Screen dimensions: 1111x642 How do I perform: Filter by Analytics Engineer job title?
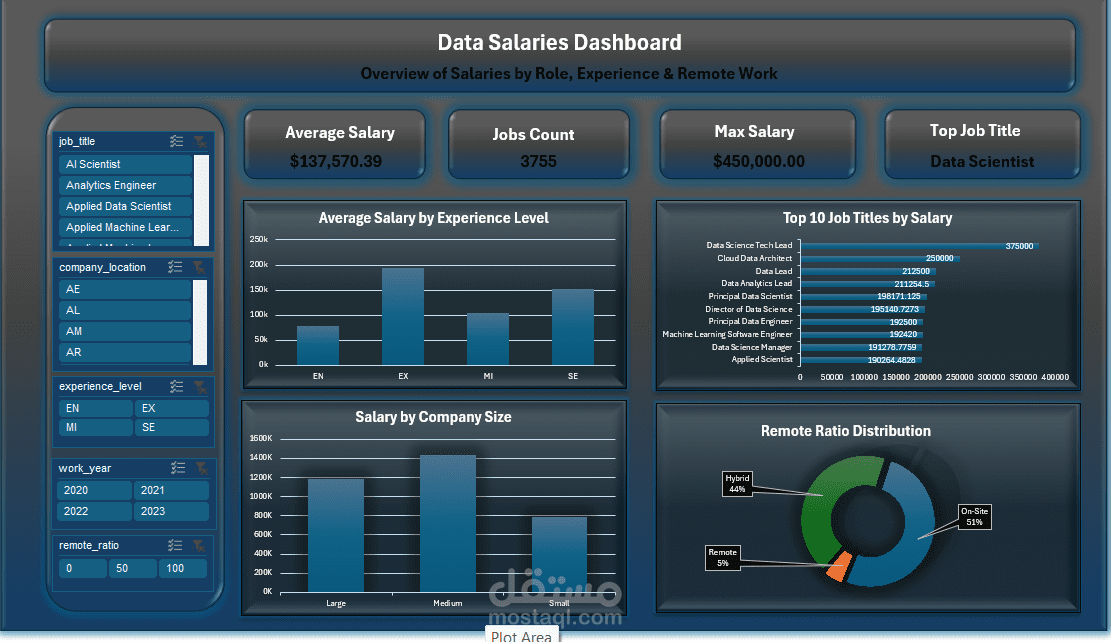pyautogui.click(x=125, y=186)
